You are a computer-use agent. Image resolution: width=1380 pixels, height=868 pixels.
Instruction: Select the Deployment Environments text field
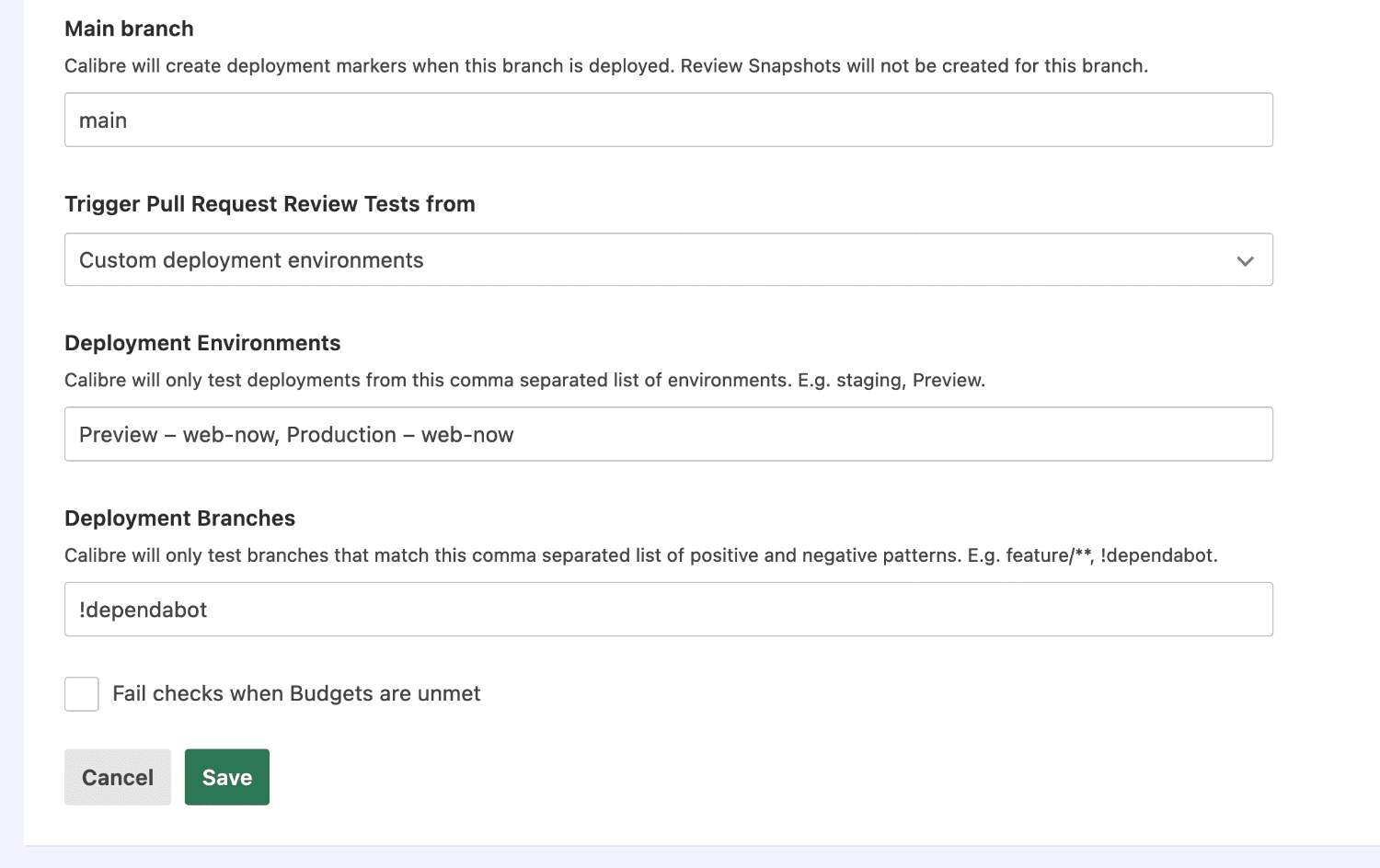click(668, 434)
